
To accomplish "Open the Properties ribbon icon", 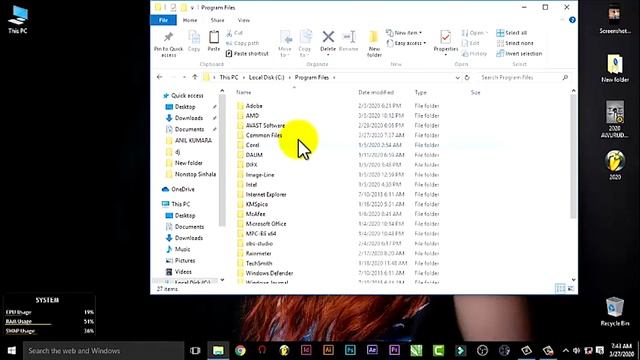I will [446, 37].
